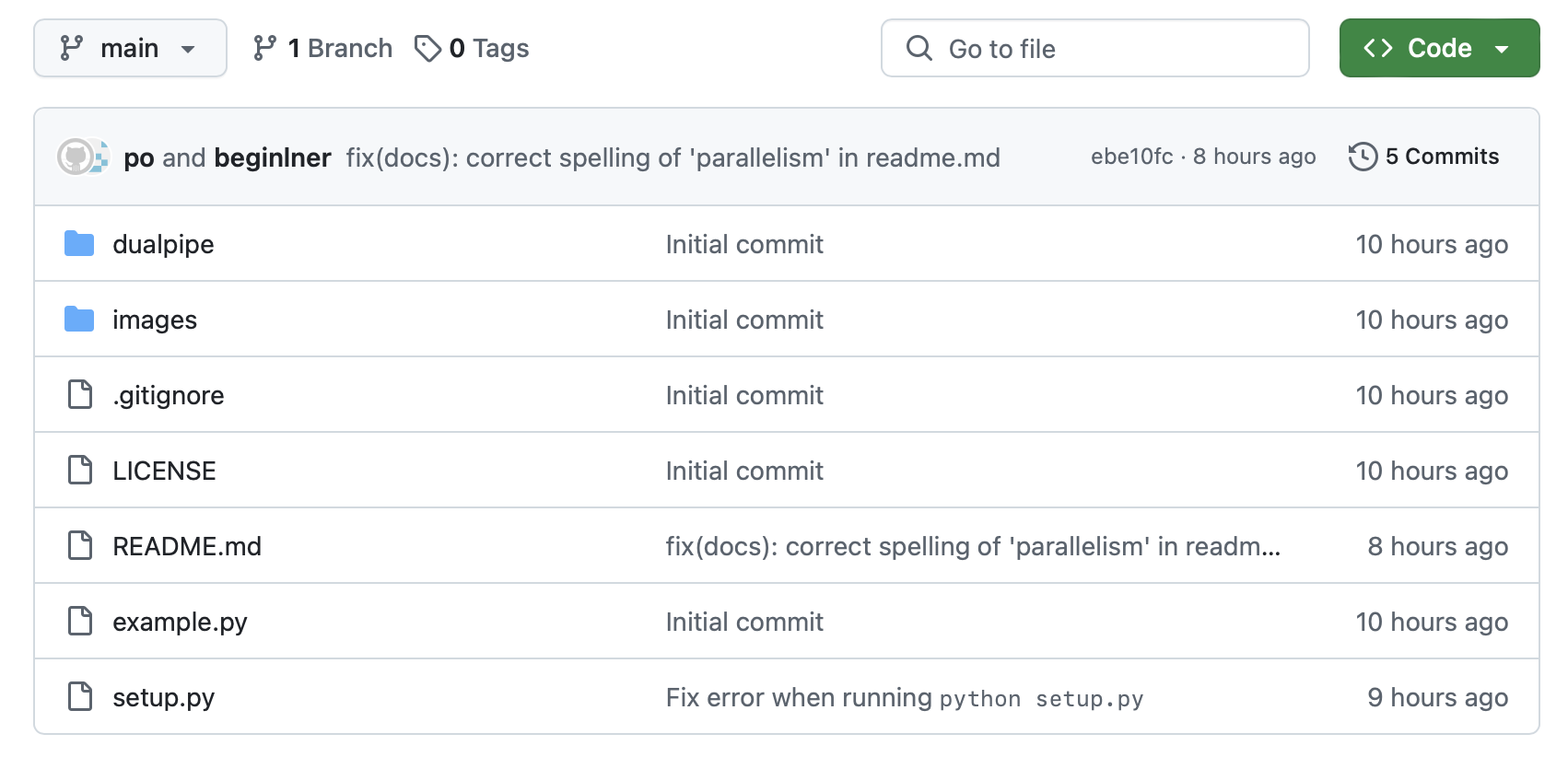This screenshot has width=1568, height=757.
Task: Open the 0 Tags link
Action: tap(472, 48)
